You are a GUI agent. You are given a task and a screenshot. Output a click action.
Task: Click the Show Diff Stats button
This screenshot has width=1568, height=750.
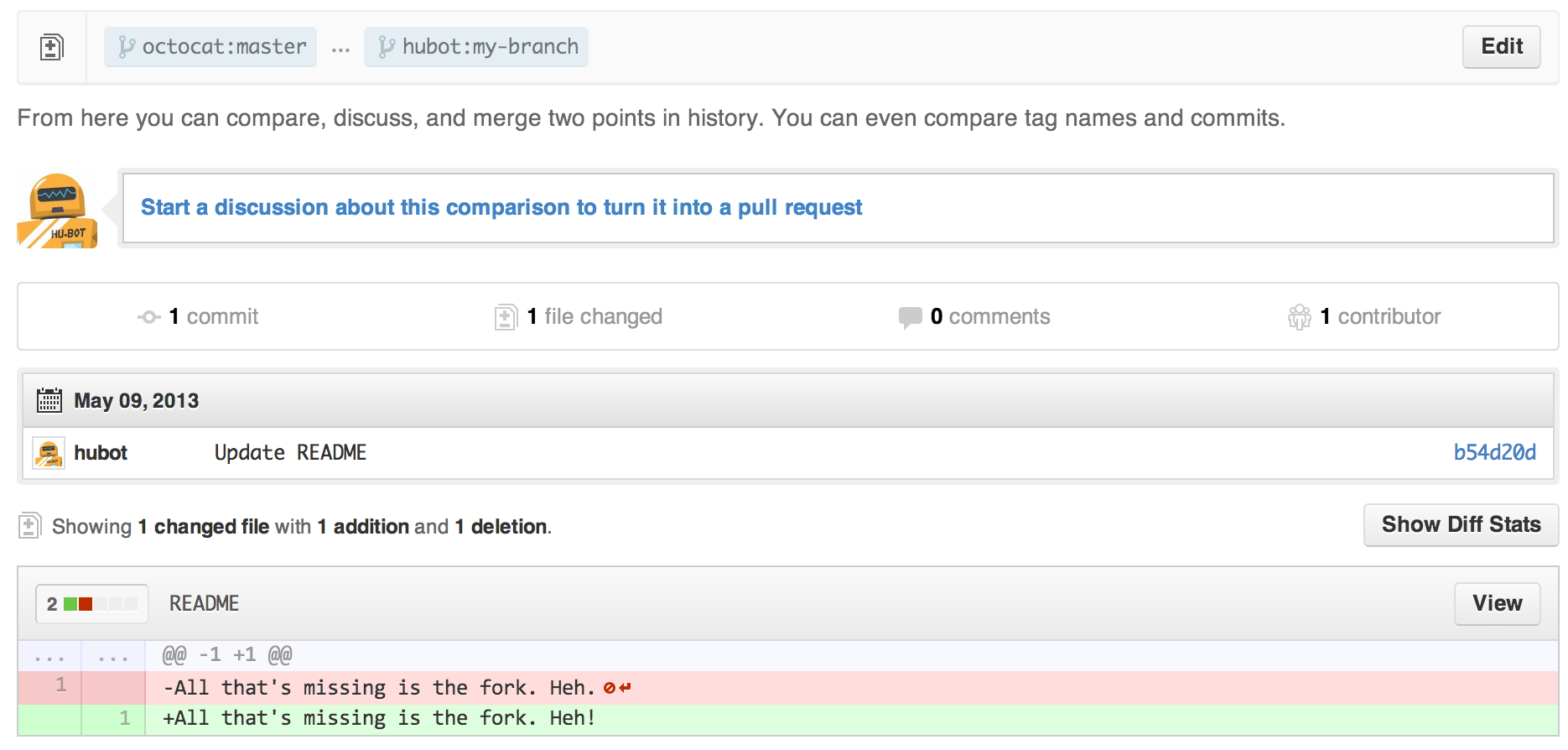(x=1461, y=525)
